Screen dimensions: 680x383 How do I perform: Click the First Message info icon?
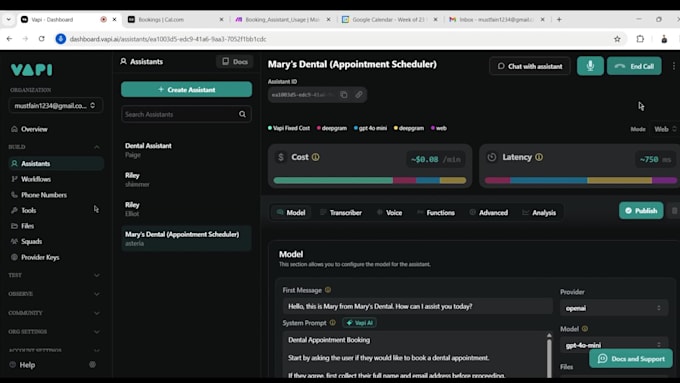click(328, 290)
